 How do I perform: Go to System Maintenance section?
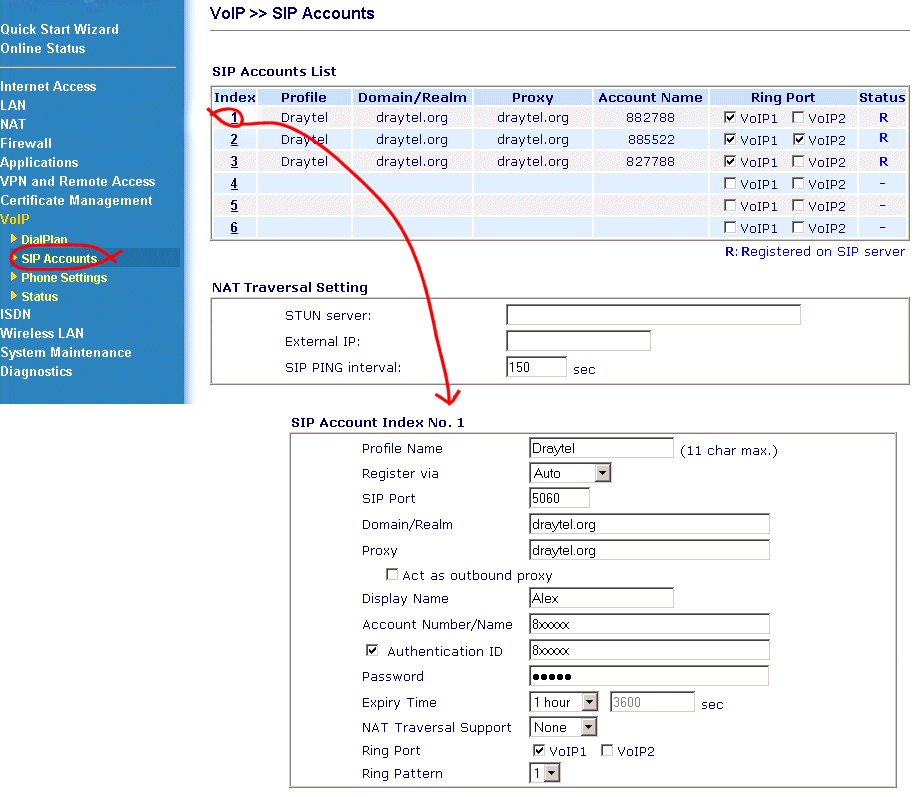point(66,352)
